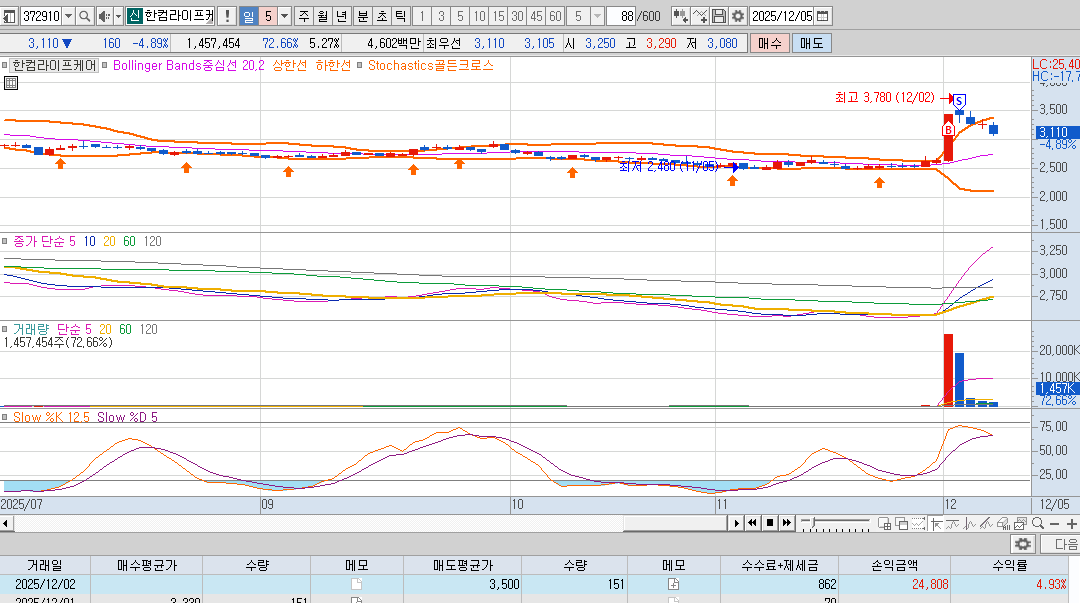Screen dimensions: 1080x603
Task: Click the data grid icon under stock name
Action: coord(10,83)
